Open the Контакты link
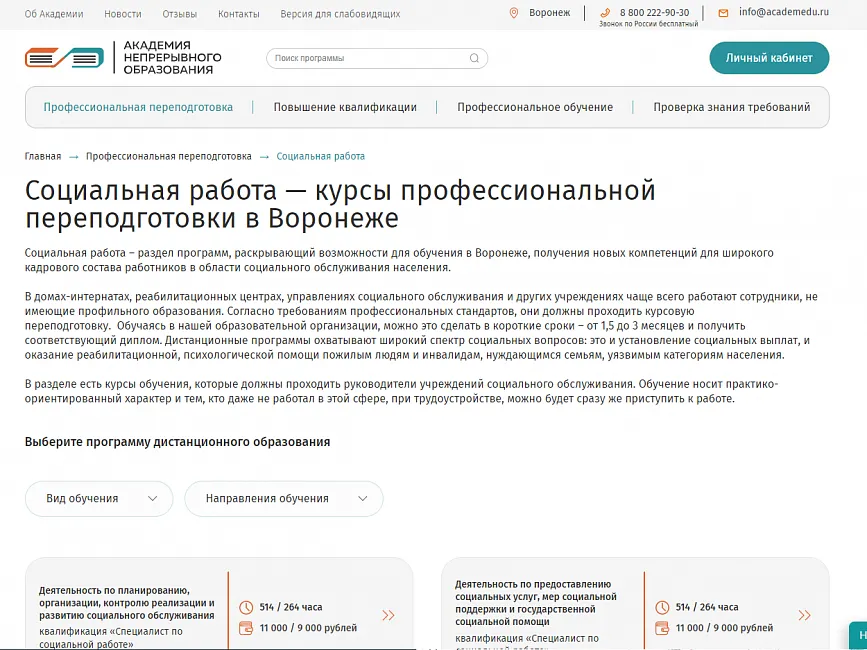867x650 pixels. (x=238, y=14)
